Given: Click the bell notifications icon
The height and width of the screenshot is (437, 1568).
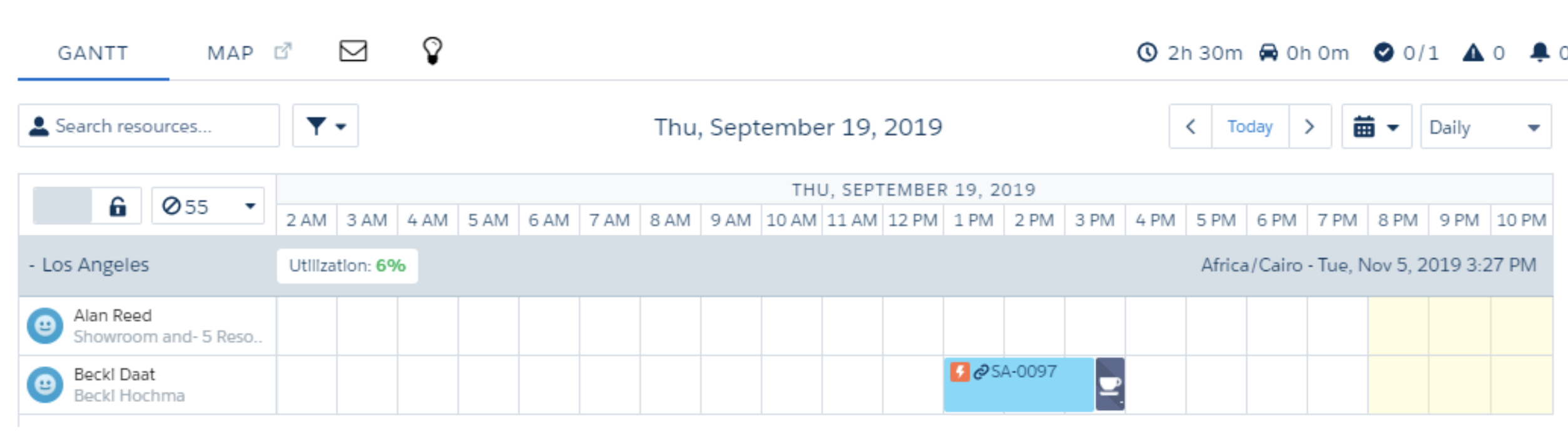Looking at the screenshot, I should point(1539,53).
